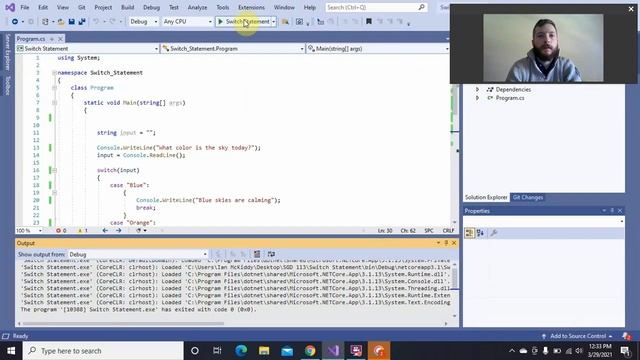Expand the Program.cs node in Solution Explorer
This screenshot has width=640, height=360.
click(477, 98)
